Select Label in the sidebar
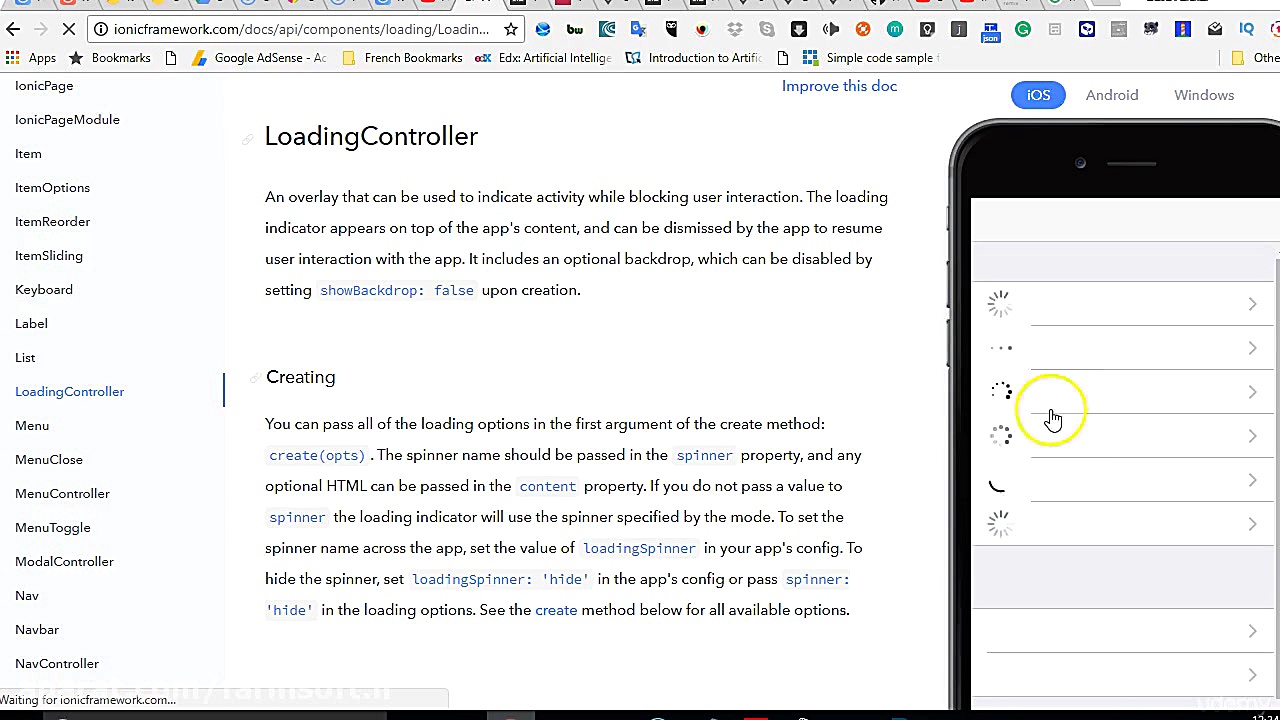The image size is (1280, 720). coord(31,324)
